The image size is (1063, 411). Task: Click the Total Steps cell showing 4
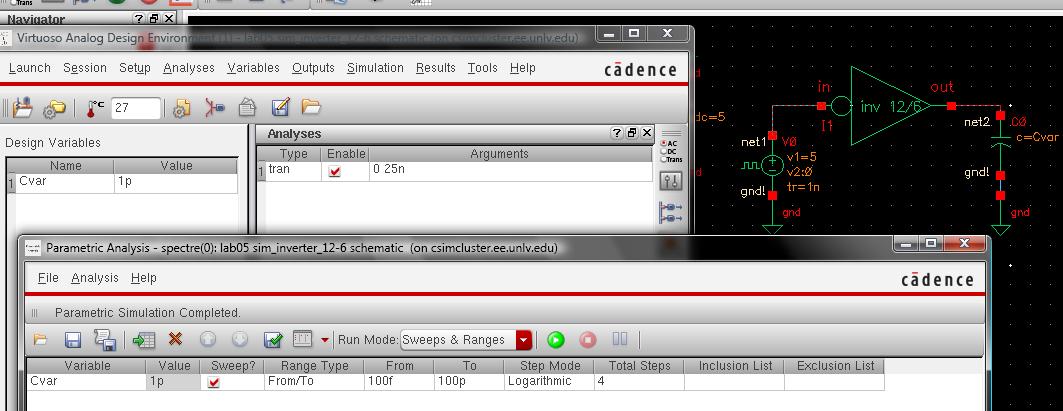pos(639,382)
